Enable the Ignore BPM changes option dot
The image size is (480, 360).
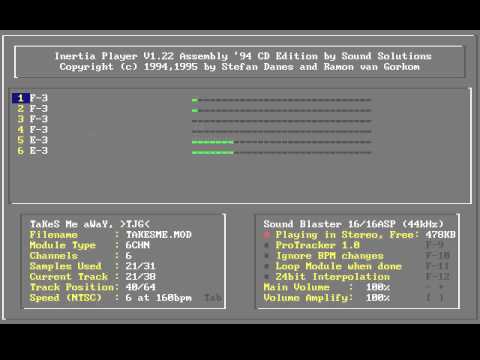click(x=267, y=256)
